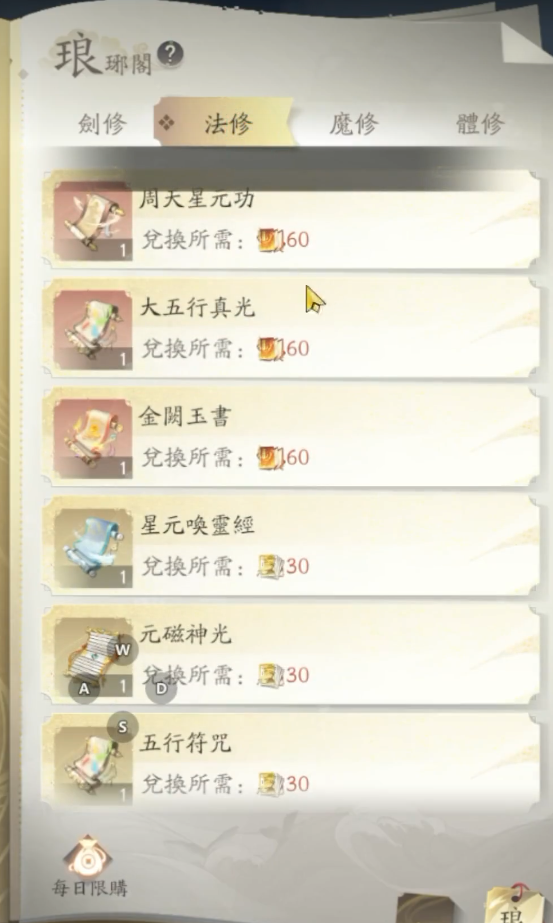
Task: Click the yellow currency icon beside 星元喚靈經 cost
Action: click(270, 567)
